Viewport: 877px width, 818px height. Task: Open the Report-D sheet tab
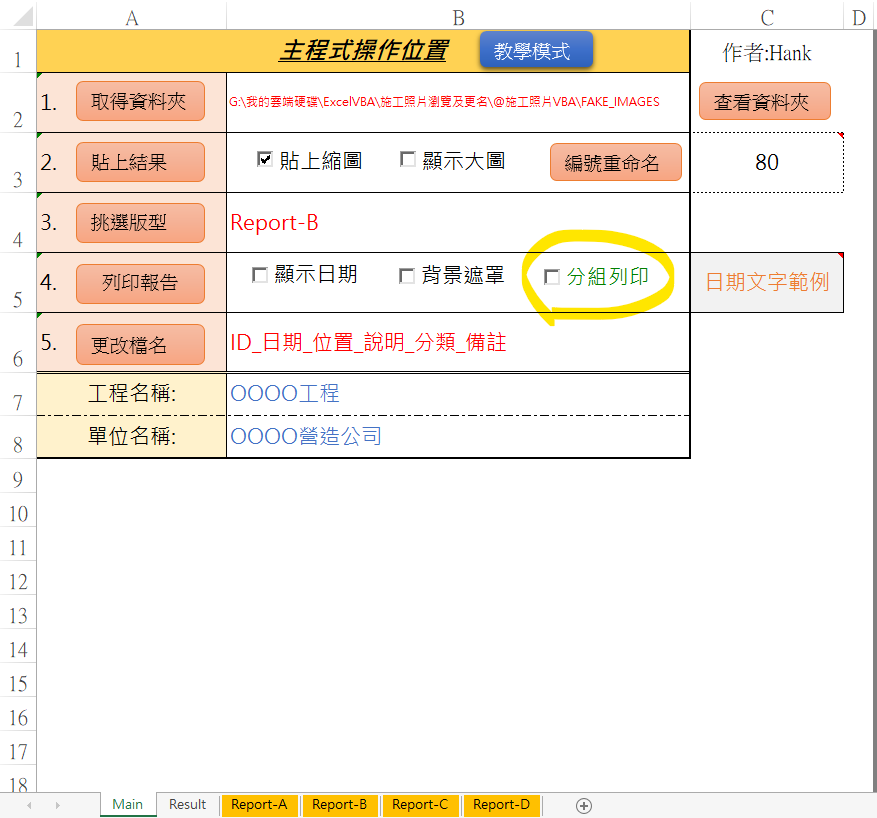[501, 804]
